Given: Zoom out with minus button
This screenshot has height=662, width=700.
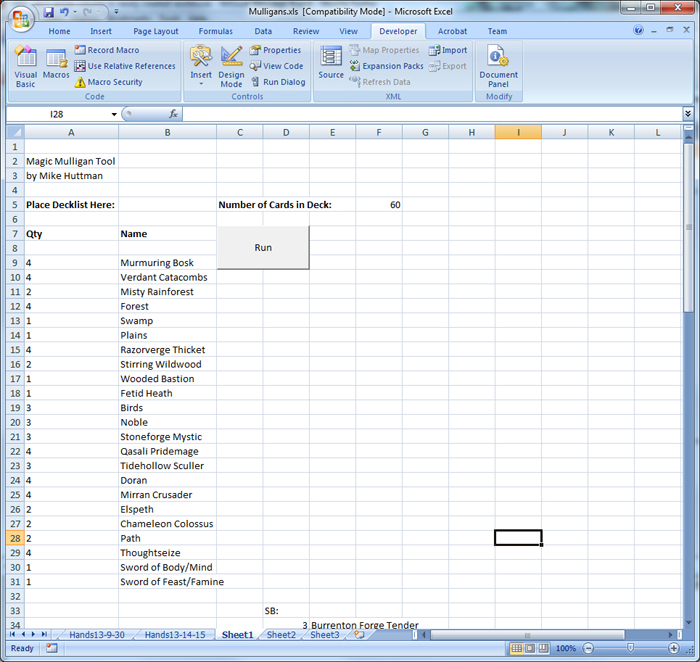Looking at the screenshot, I should 588,648.
